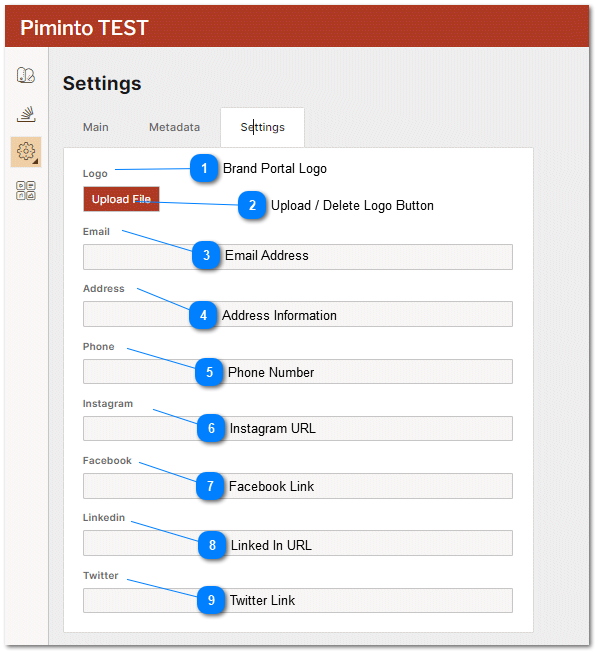Screen dimensions: 598x654
Task: Open the catalog book icon in sidebar
Action: [26, 75]
